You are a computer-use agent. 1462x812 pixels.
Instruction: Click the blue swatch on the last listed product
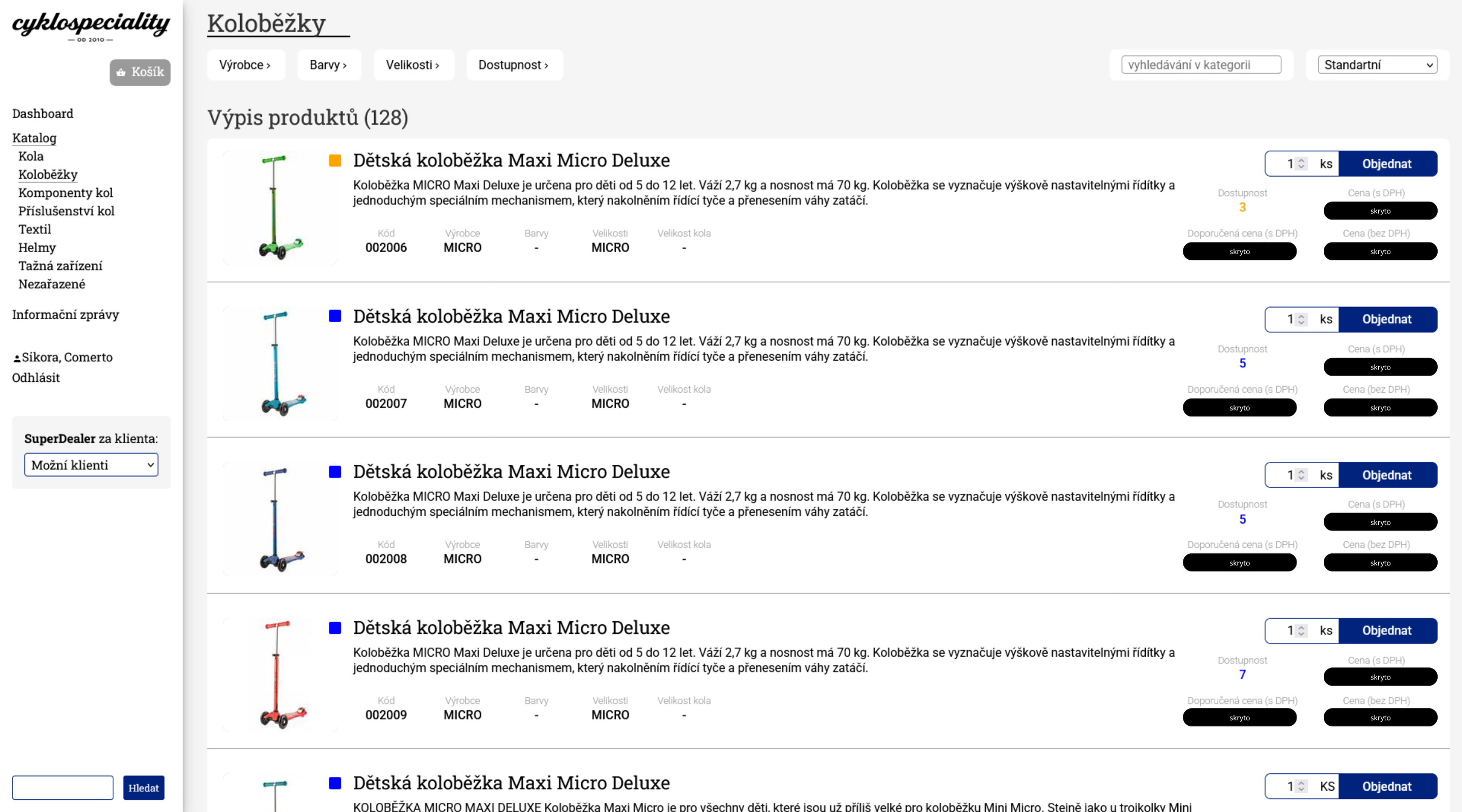point(335,783)
